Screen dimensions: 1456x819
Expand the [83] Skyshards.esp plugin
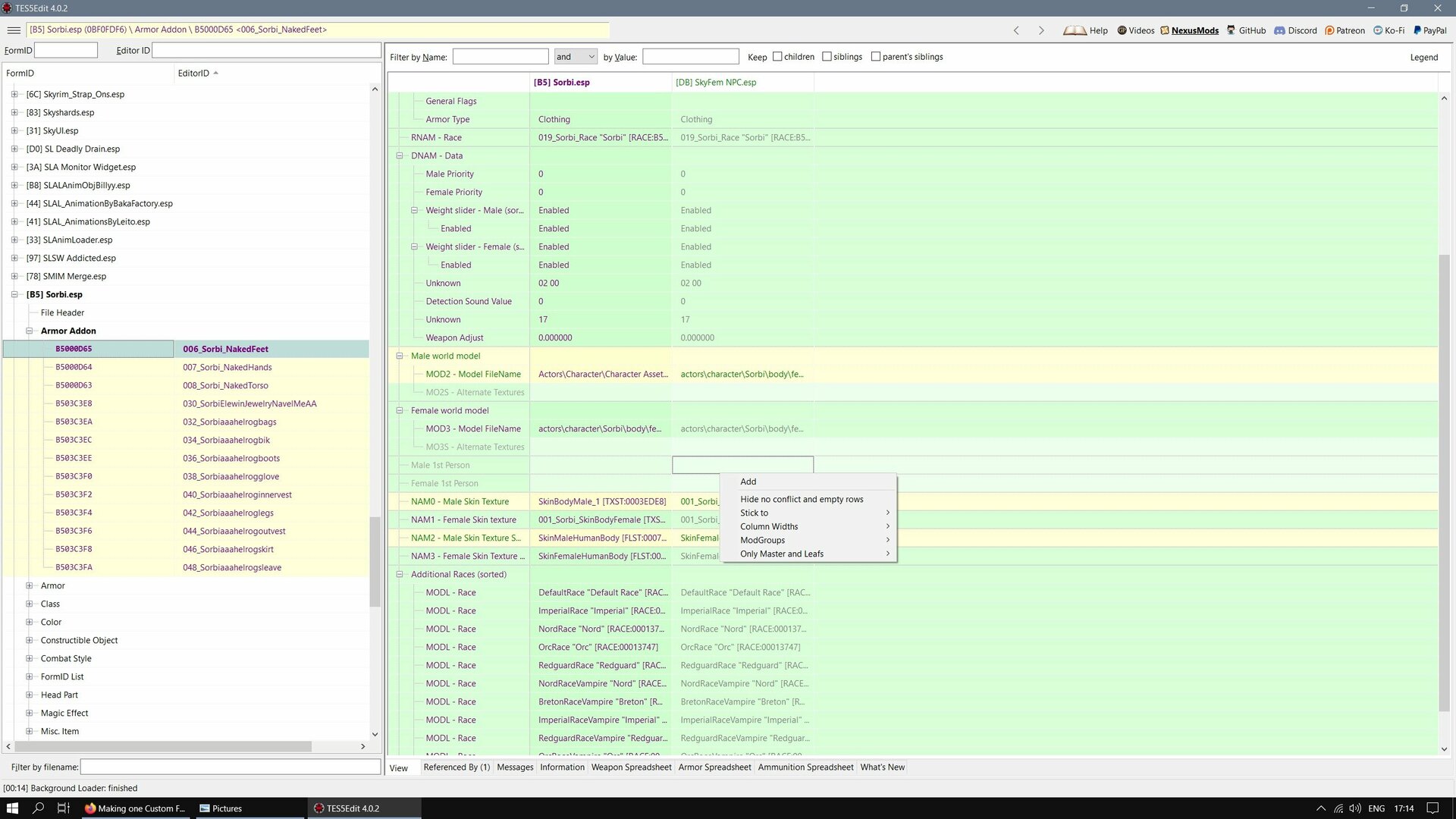[14, 113]
